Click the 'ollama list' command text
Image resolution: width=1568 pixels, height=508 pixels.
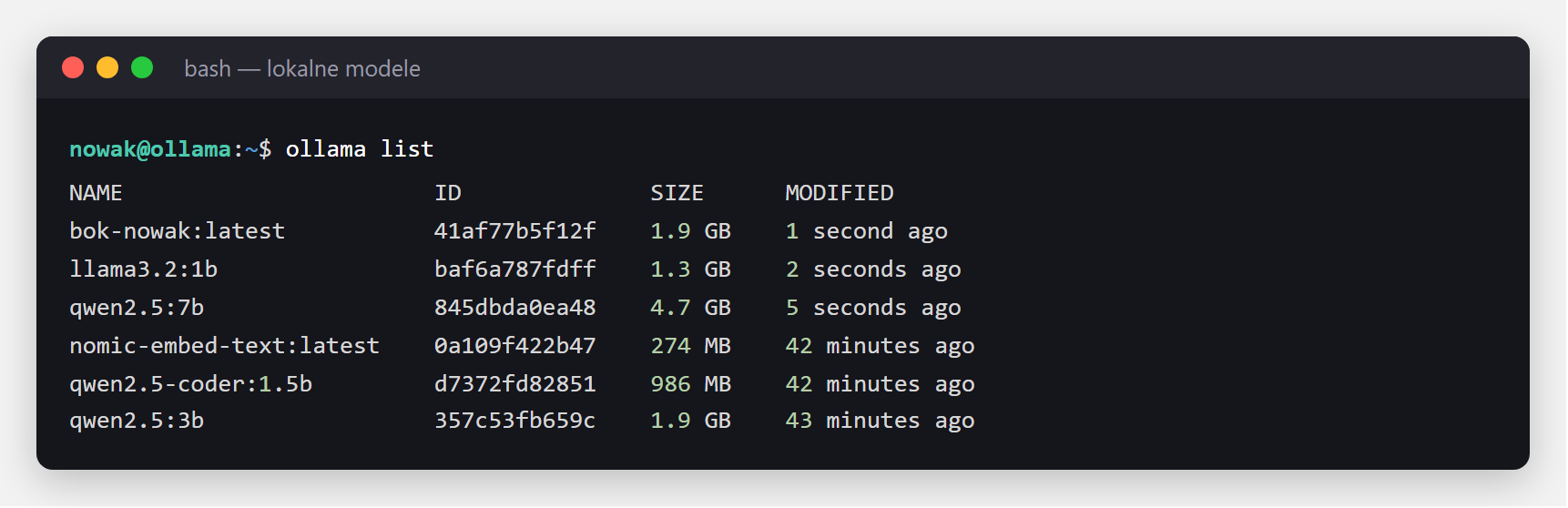[x=360, y=149]
